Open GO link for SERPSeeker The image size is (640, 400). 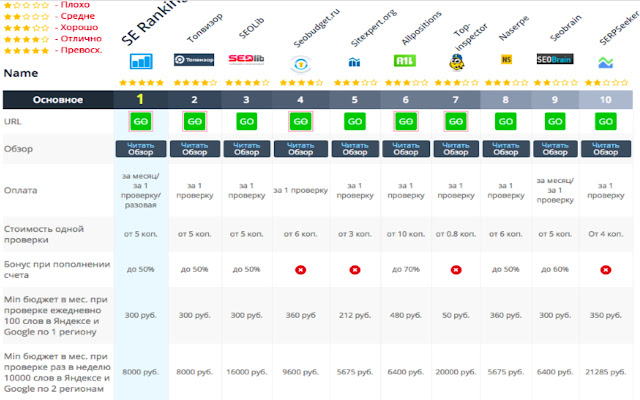(x=606, y=121)
